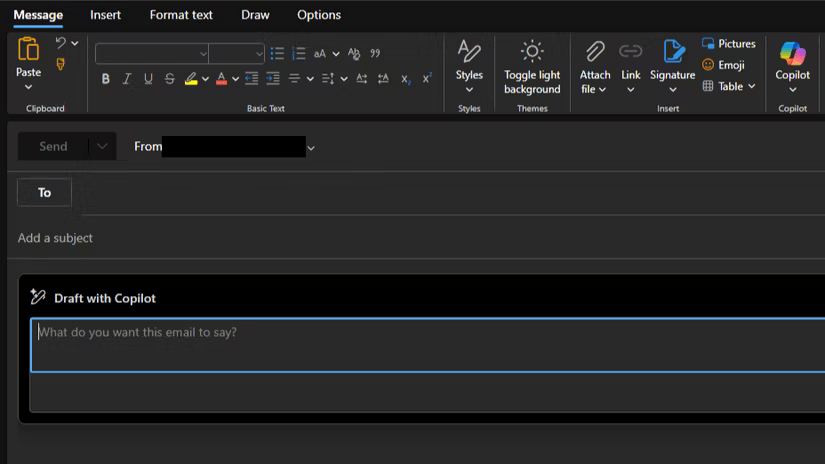Expand the line spacing dropdown arrow
Screen dimensions: 825x464
344,79
